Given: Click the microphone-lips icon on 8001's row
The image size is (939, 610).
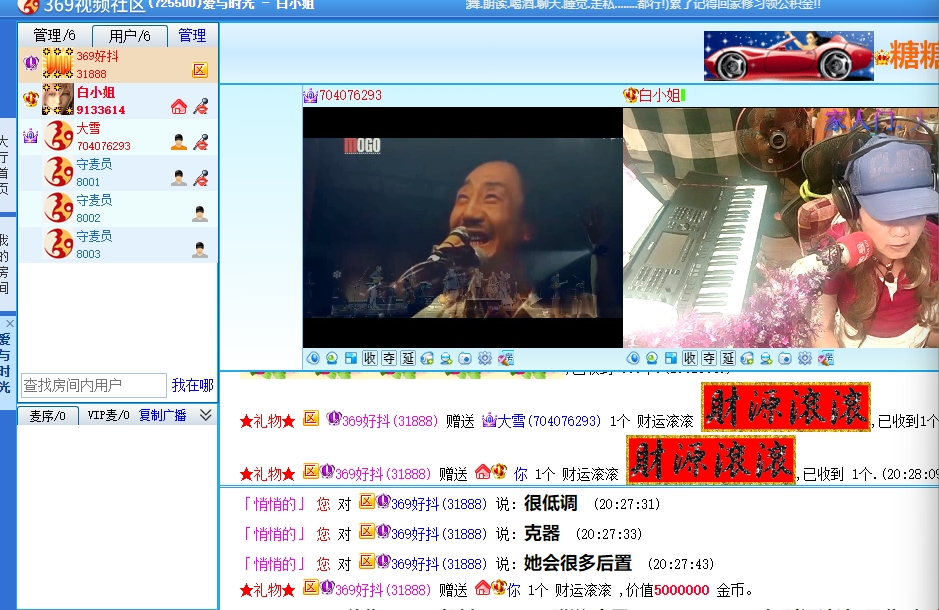Looking at the screenshot, I should pos(201,178).
